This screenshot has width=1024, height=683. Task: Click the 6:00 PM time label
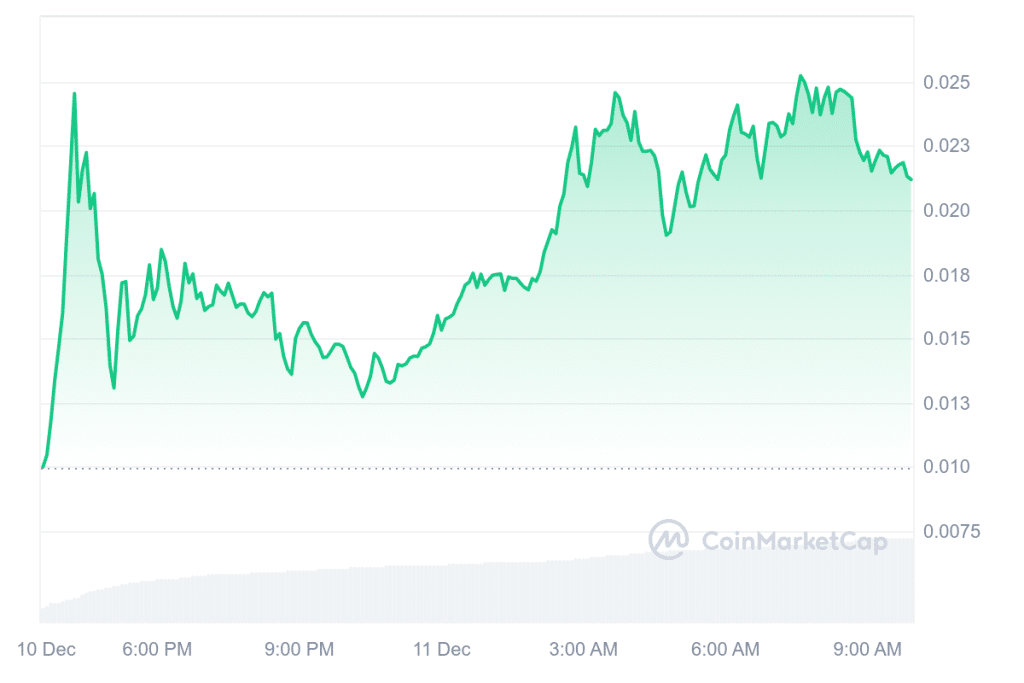tap(156, 649)
